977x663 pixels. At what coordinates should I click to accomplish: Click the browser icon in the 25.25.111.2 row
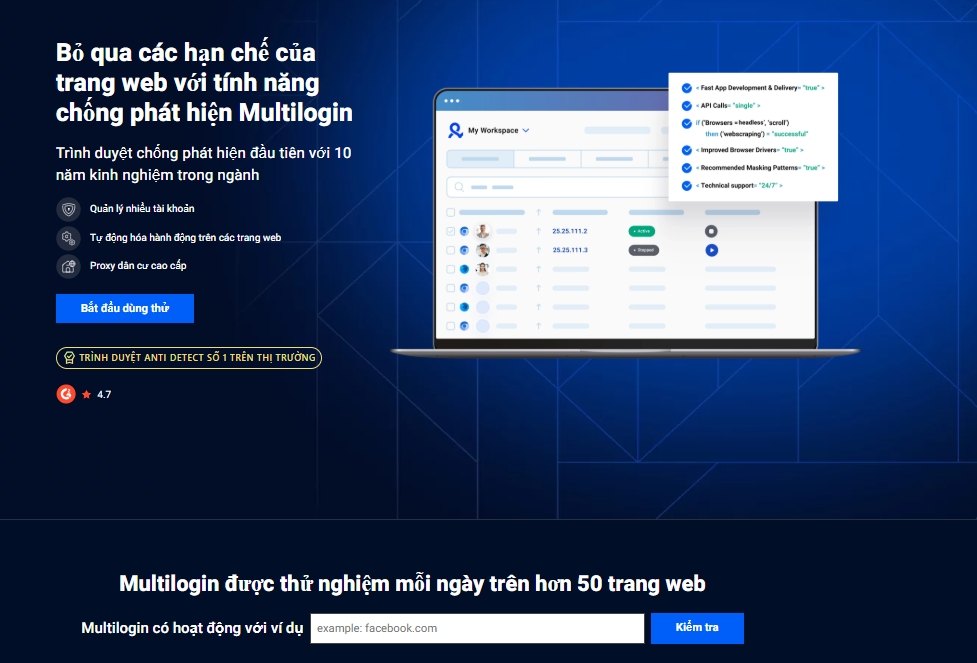(464, 231)
